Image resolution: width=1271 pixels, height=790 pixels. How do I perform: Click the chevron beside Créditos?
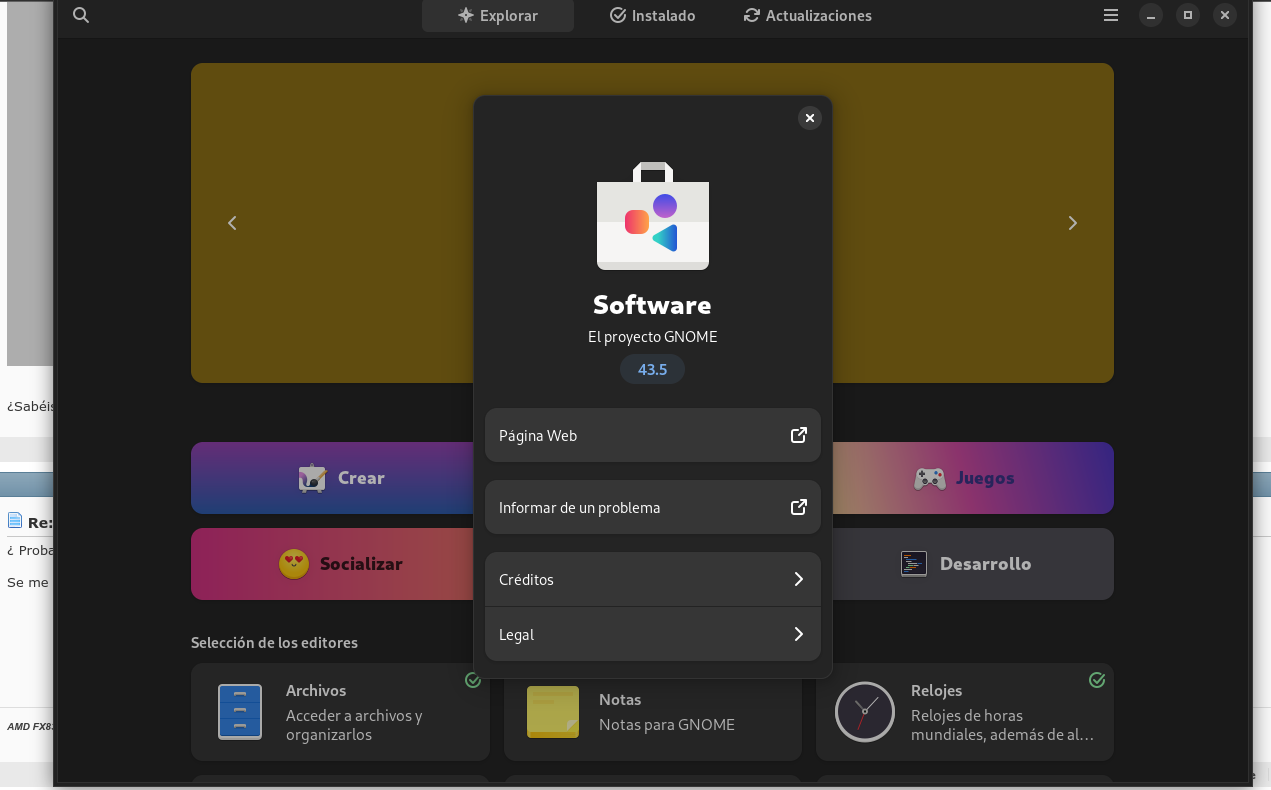[x=798, y=579]
